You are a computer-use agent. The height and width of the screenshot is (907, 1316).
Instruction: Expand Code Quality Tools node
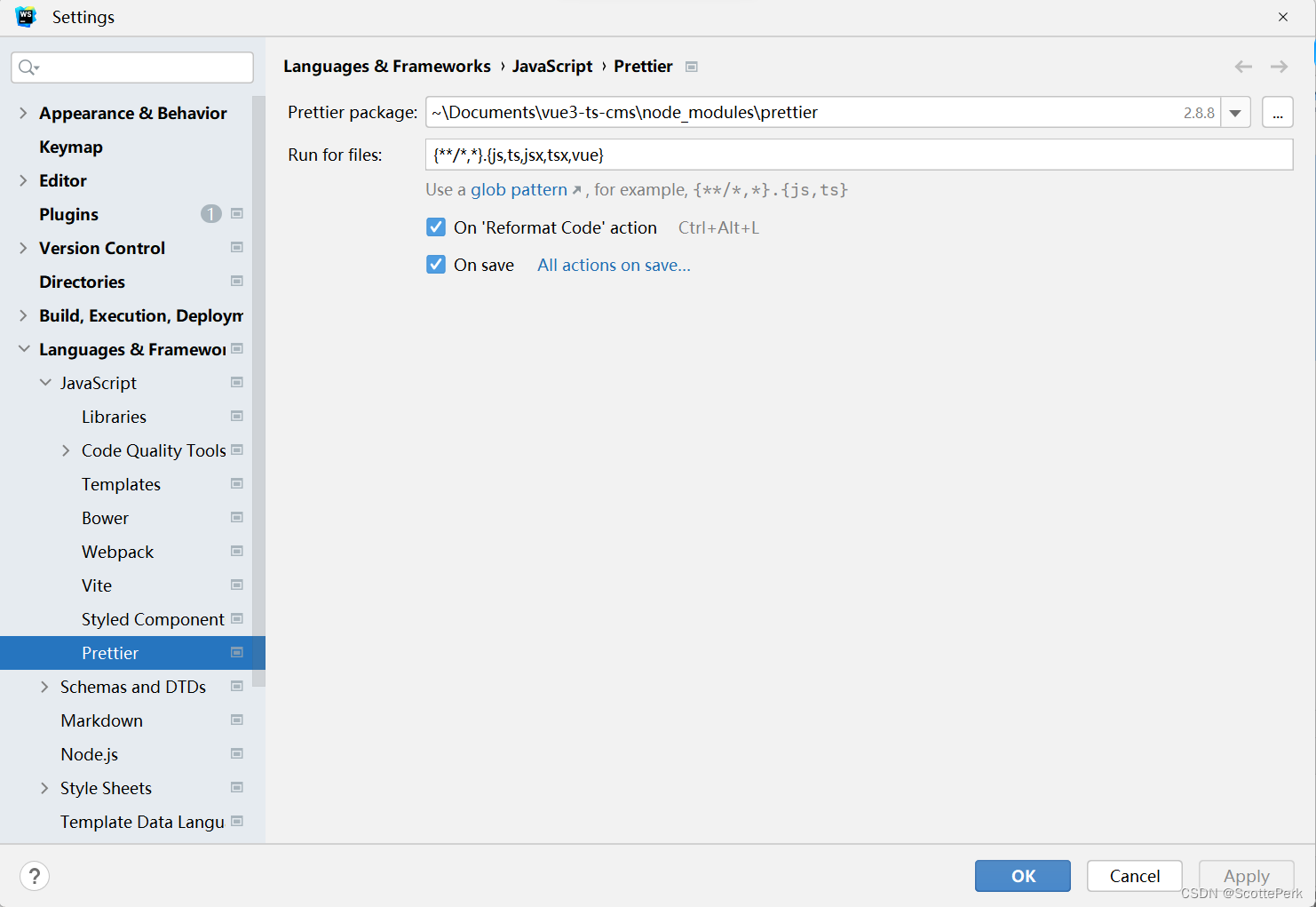(x=66, y=450)
